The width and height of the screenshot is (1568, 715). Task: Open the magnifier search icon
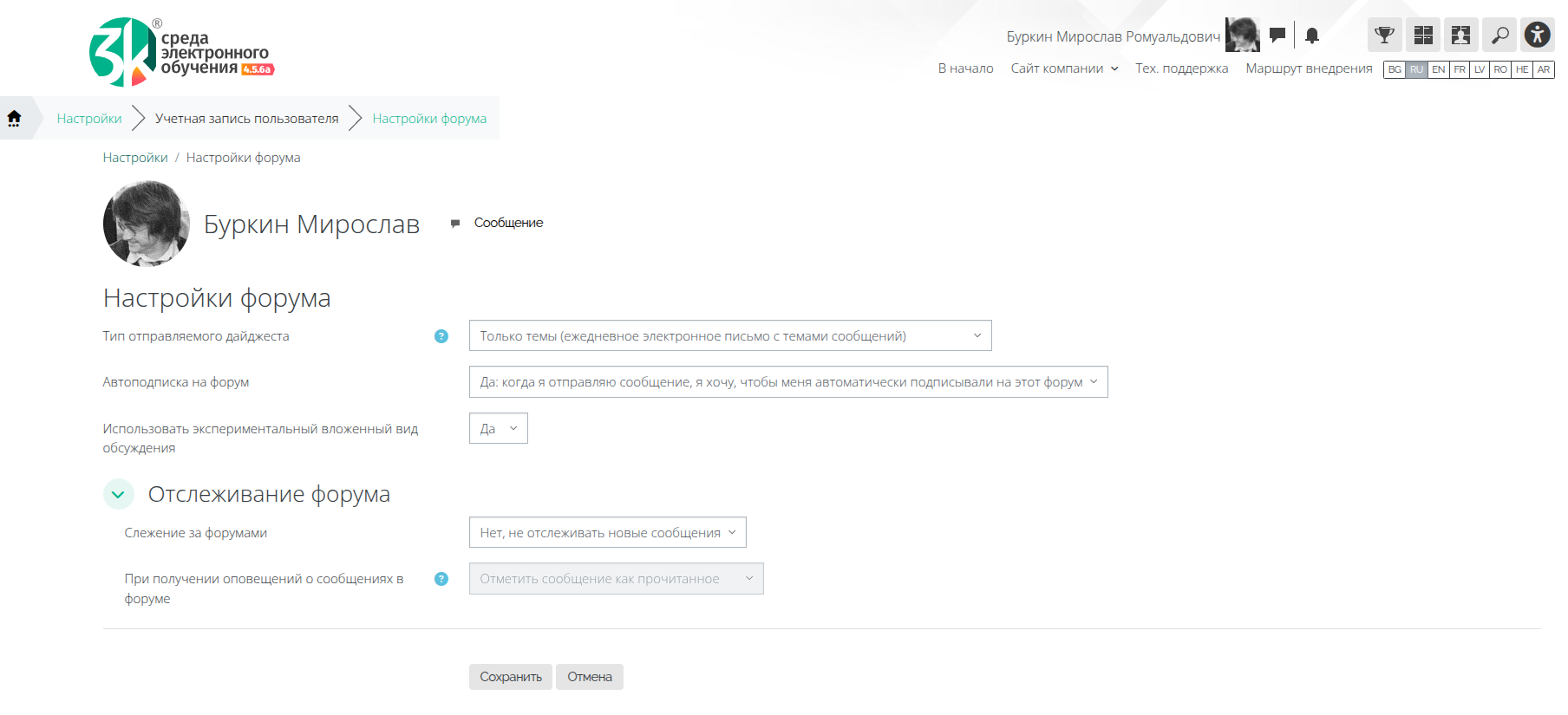coord(1499,36)
